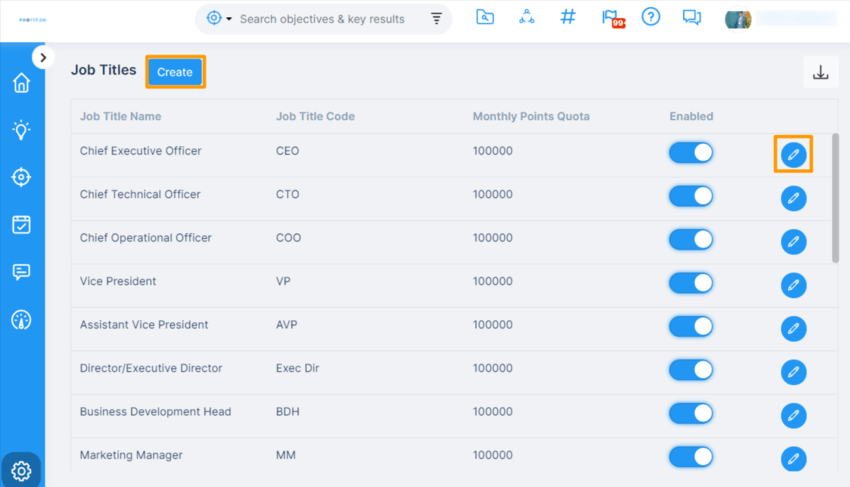Select the CEO row's 100000 quota value
This screenshot has width=850, height=487.
pyautogui.click(x=492, y=151)
